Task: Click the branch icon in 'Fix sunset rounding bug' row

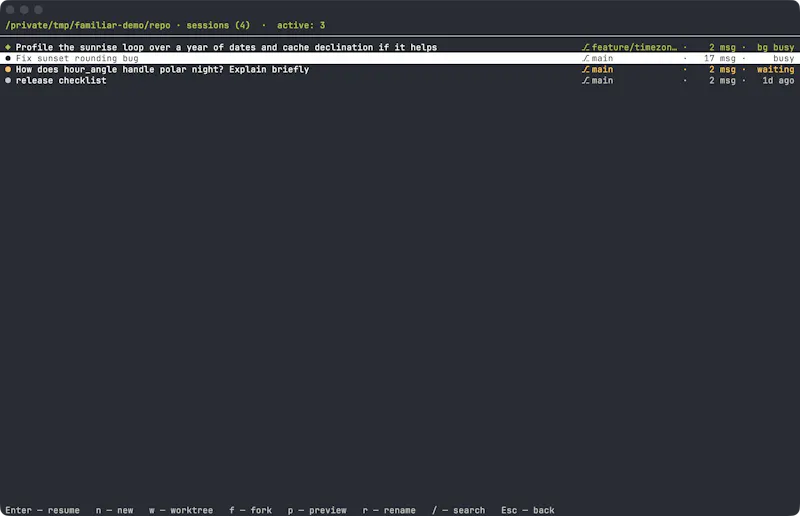Action: (586, 58)
